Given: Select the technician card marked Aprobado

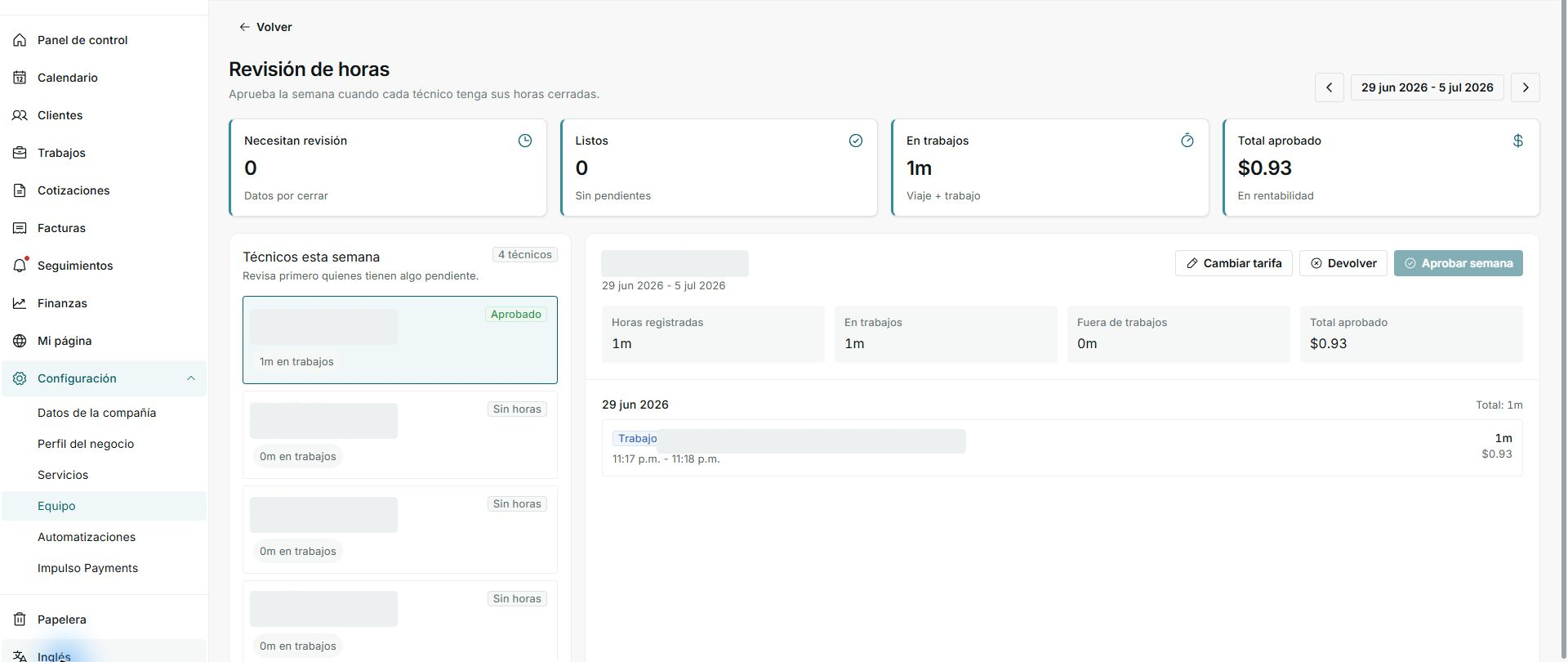Looking at the screenshot, I should [x=400, y=340].
